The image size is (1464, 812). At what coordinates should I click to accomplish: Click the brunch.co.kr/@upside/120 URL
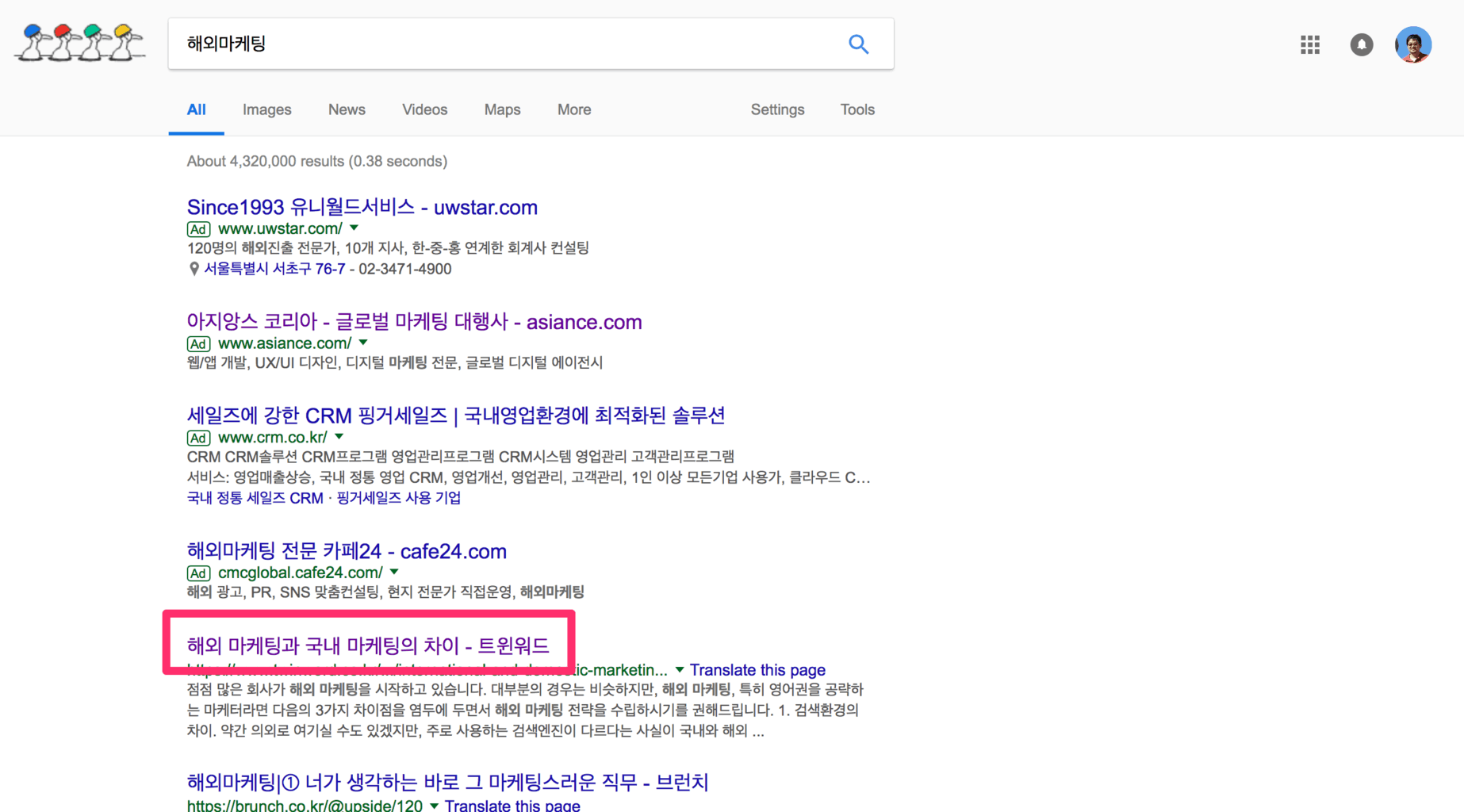point(305,806)
